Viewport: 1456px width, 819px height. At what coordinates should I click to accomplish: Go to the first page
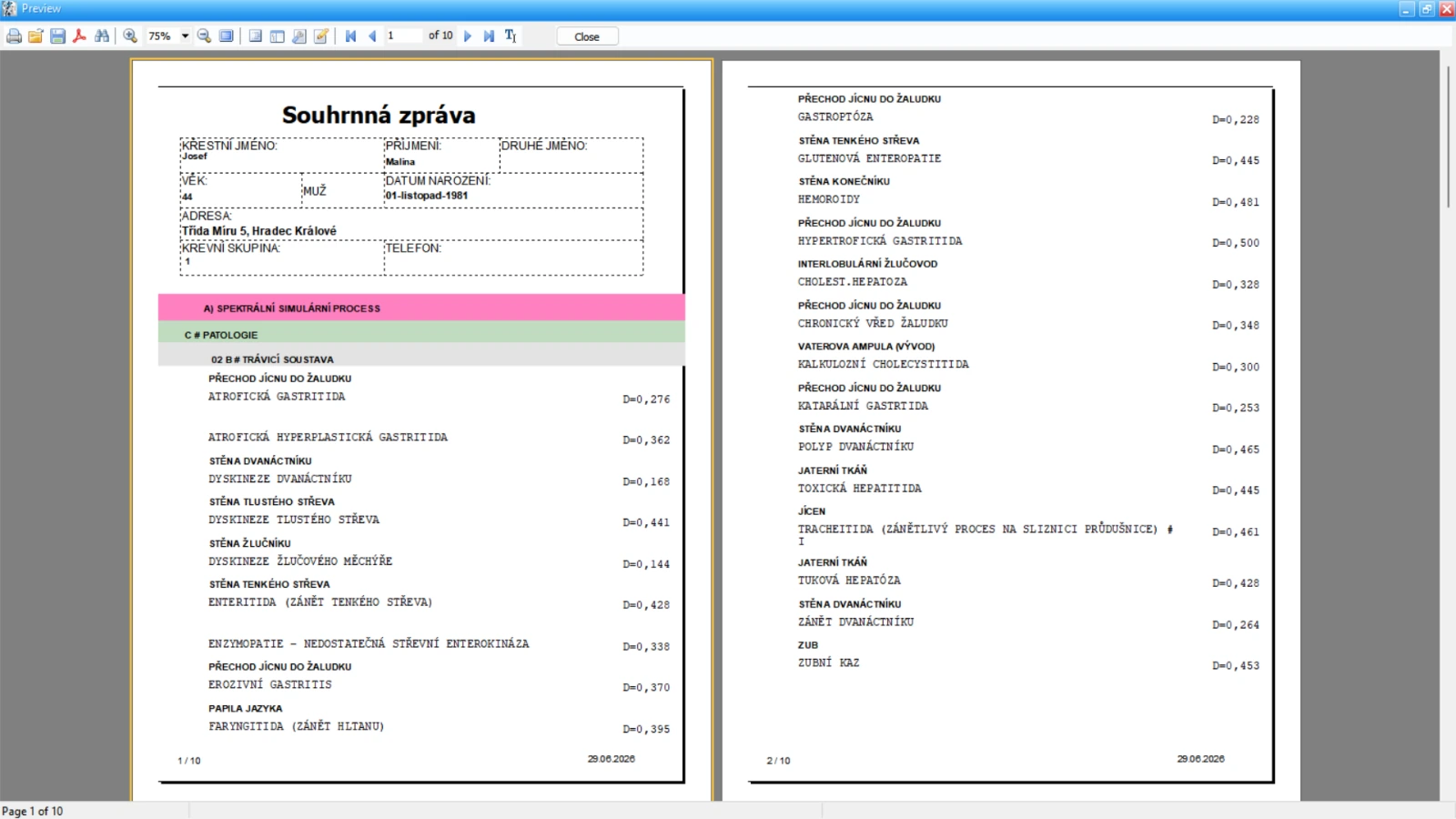pos(350,36)
